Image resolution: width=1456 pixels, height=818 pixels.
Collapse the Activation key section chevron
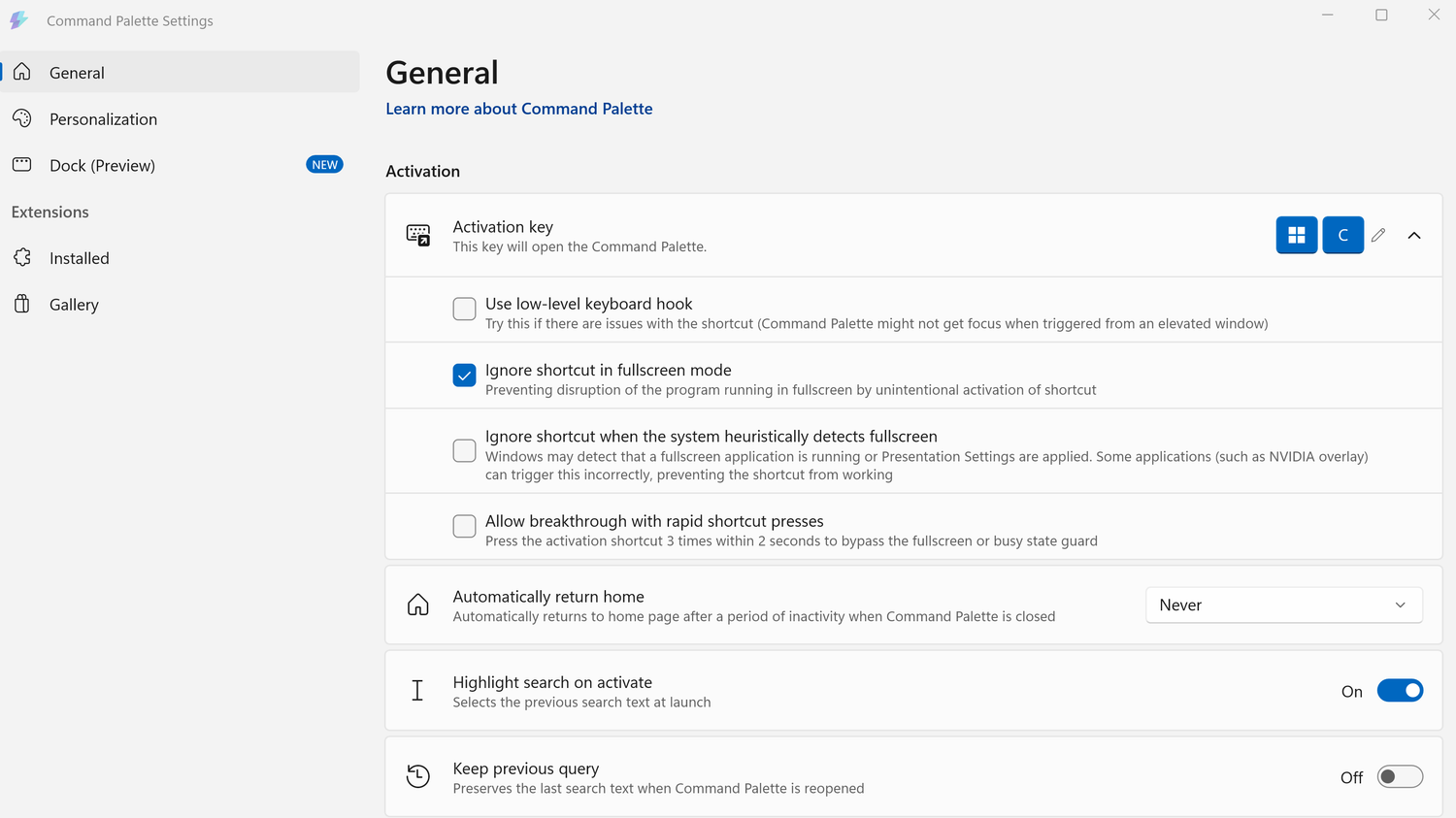click(1414, 235)
